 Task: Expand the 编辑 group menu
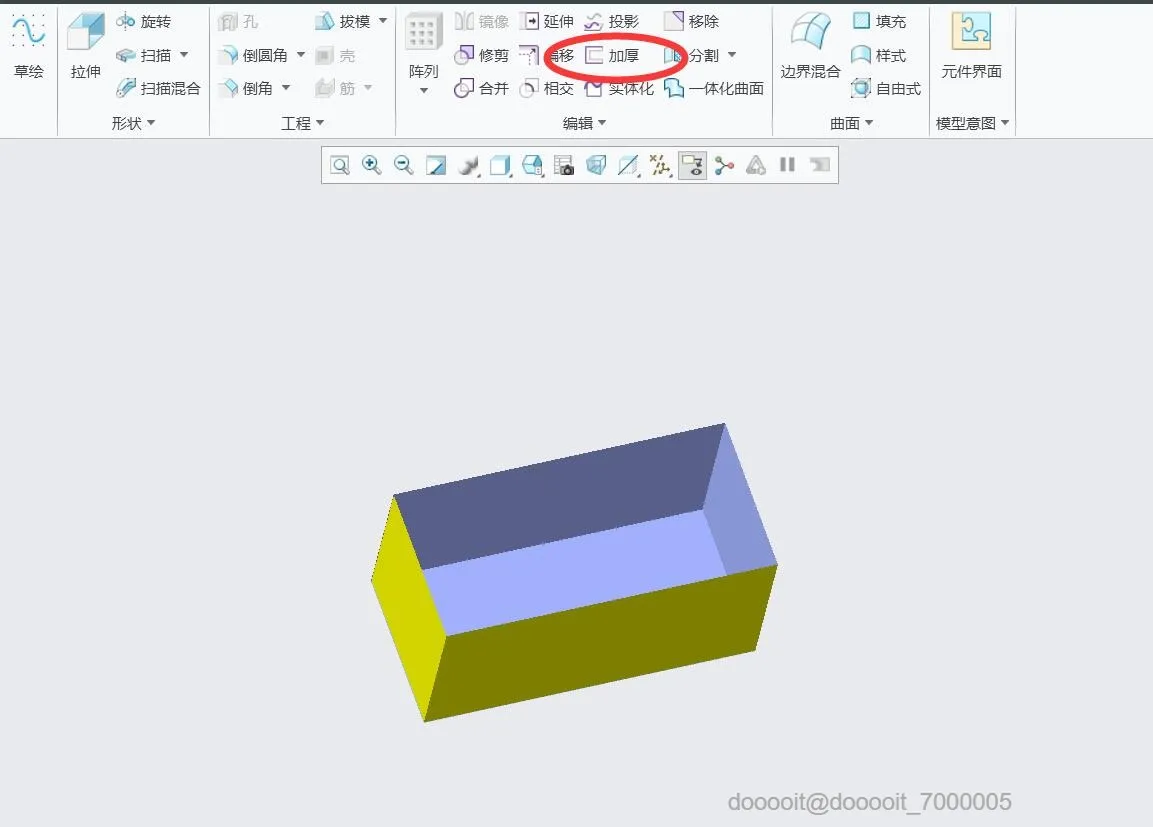[585, 123]
